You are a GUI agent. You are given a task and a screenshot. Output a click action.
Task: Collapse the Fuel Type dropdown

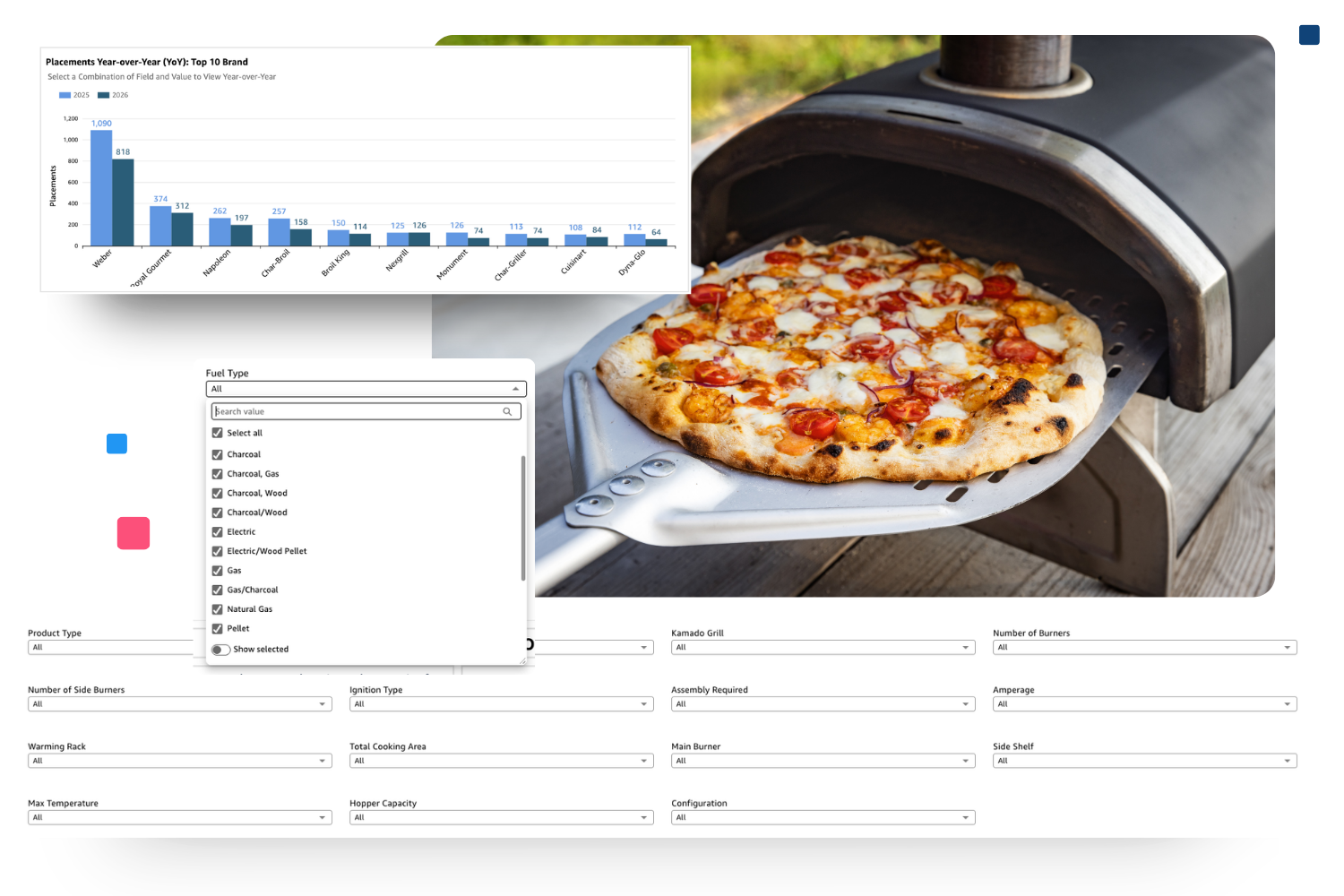[516, 389]
